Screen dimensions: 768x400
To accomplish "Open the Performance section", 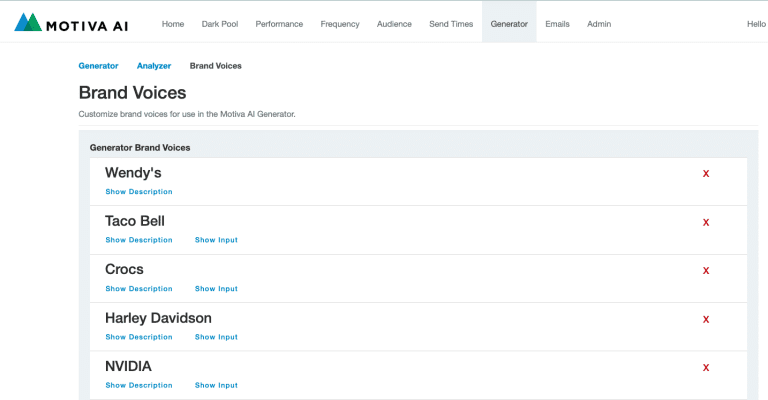I will click(279, 24).
